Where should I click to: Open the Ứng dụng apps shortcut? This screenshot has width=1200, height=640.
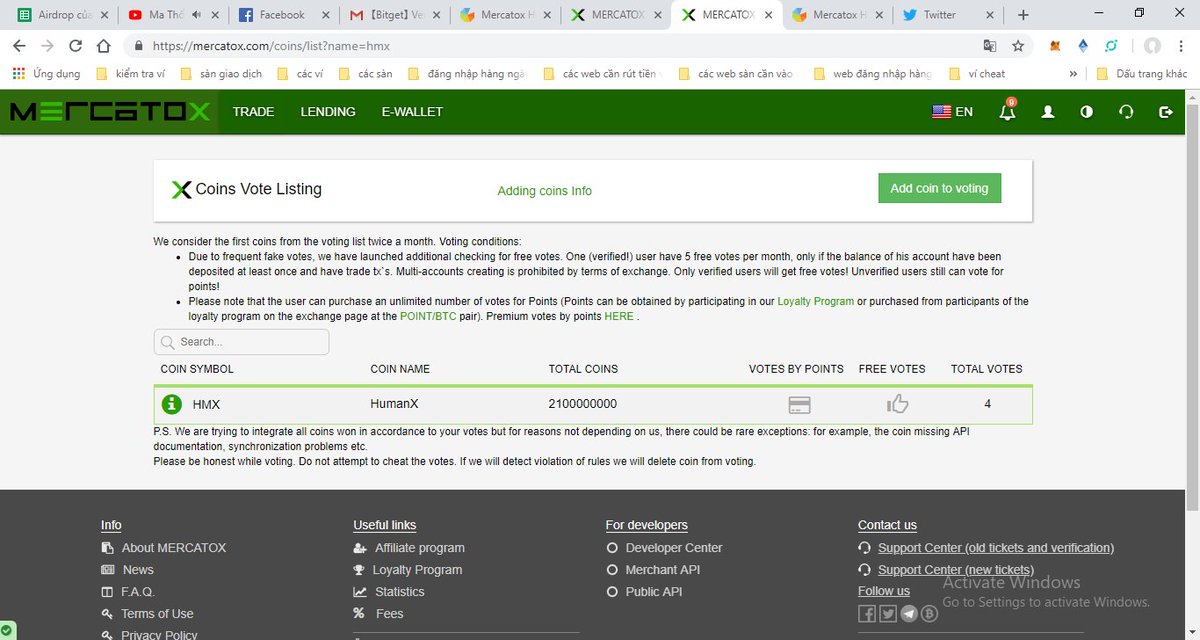click(45, 74)
